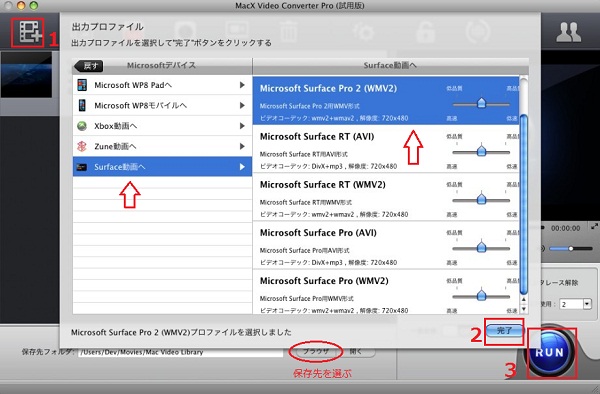Click the 00:00:00 preview time display

point(565,228)
